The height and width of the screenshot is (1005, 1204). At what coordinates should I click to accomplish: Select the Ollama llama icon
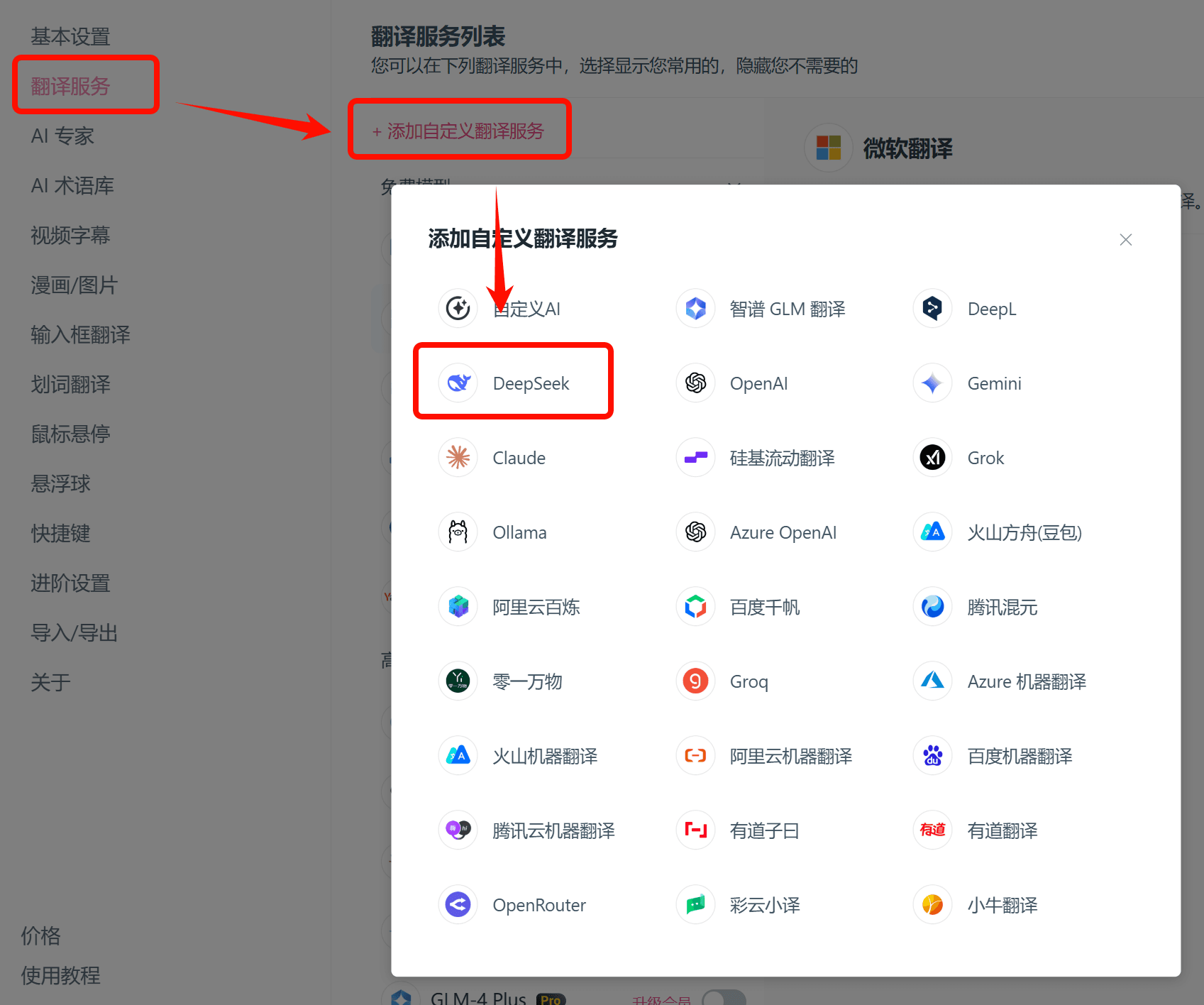(x=458, y=532)
